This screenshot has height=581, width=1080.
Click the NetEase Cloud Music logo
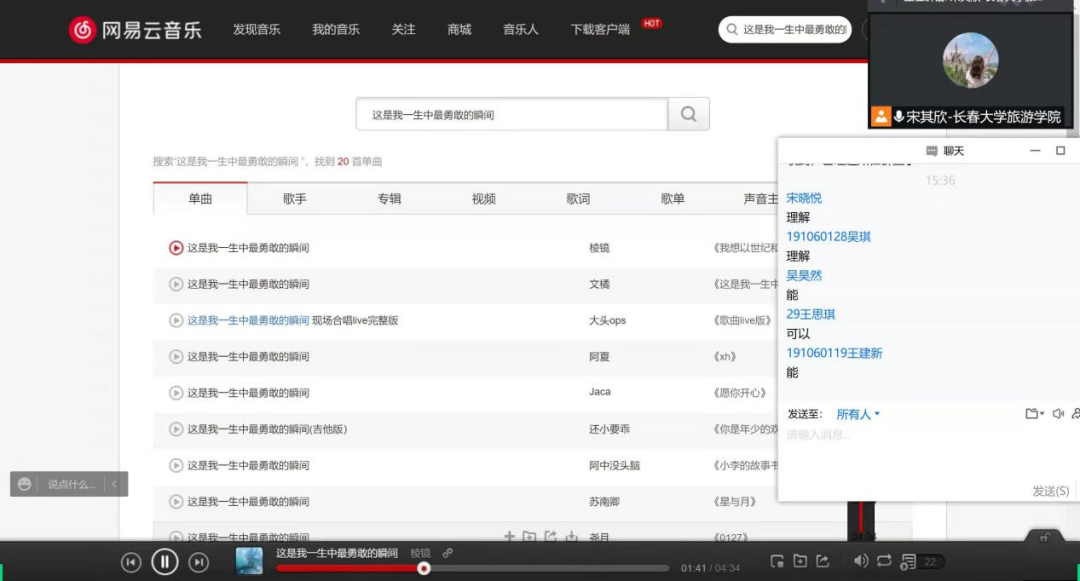point(135,30)
